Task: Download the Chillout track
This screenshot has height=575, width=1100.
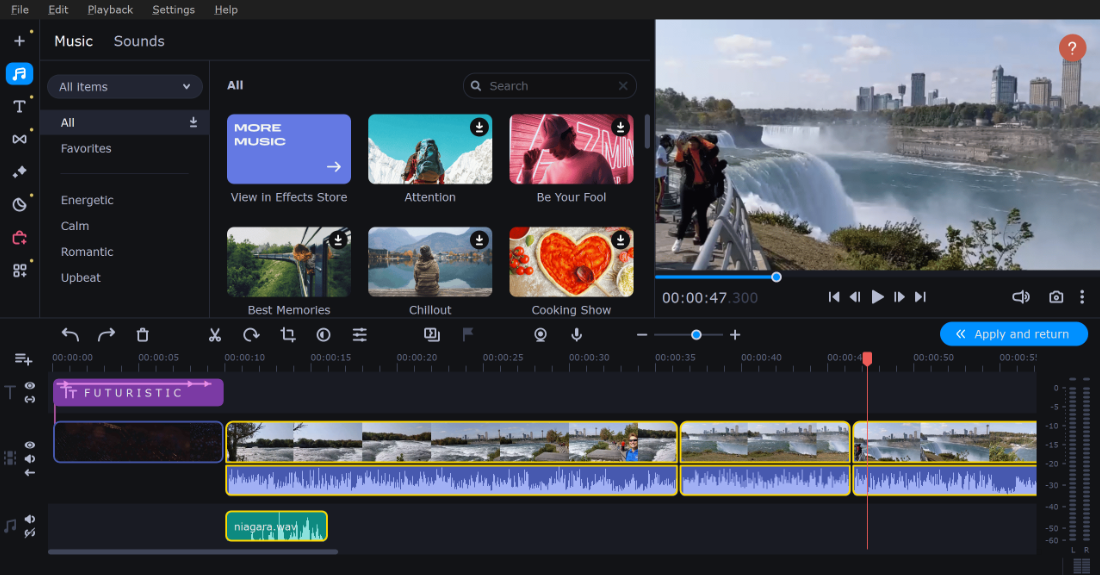Action: coord(479,240)
